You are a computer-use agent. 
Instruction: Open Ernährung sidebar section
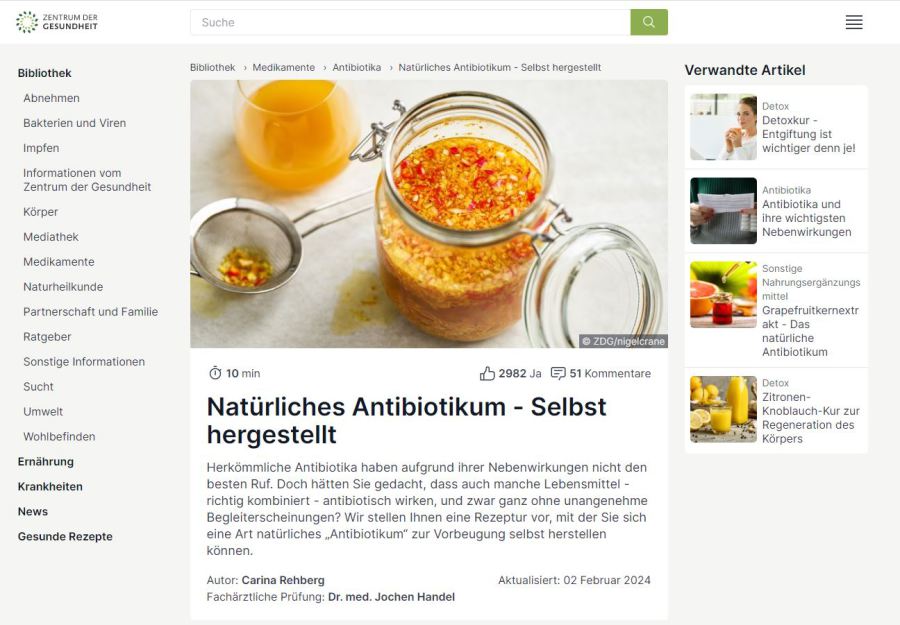click(45, 462)
